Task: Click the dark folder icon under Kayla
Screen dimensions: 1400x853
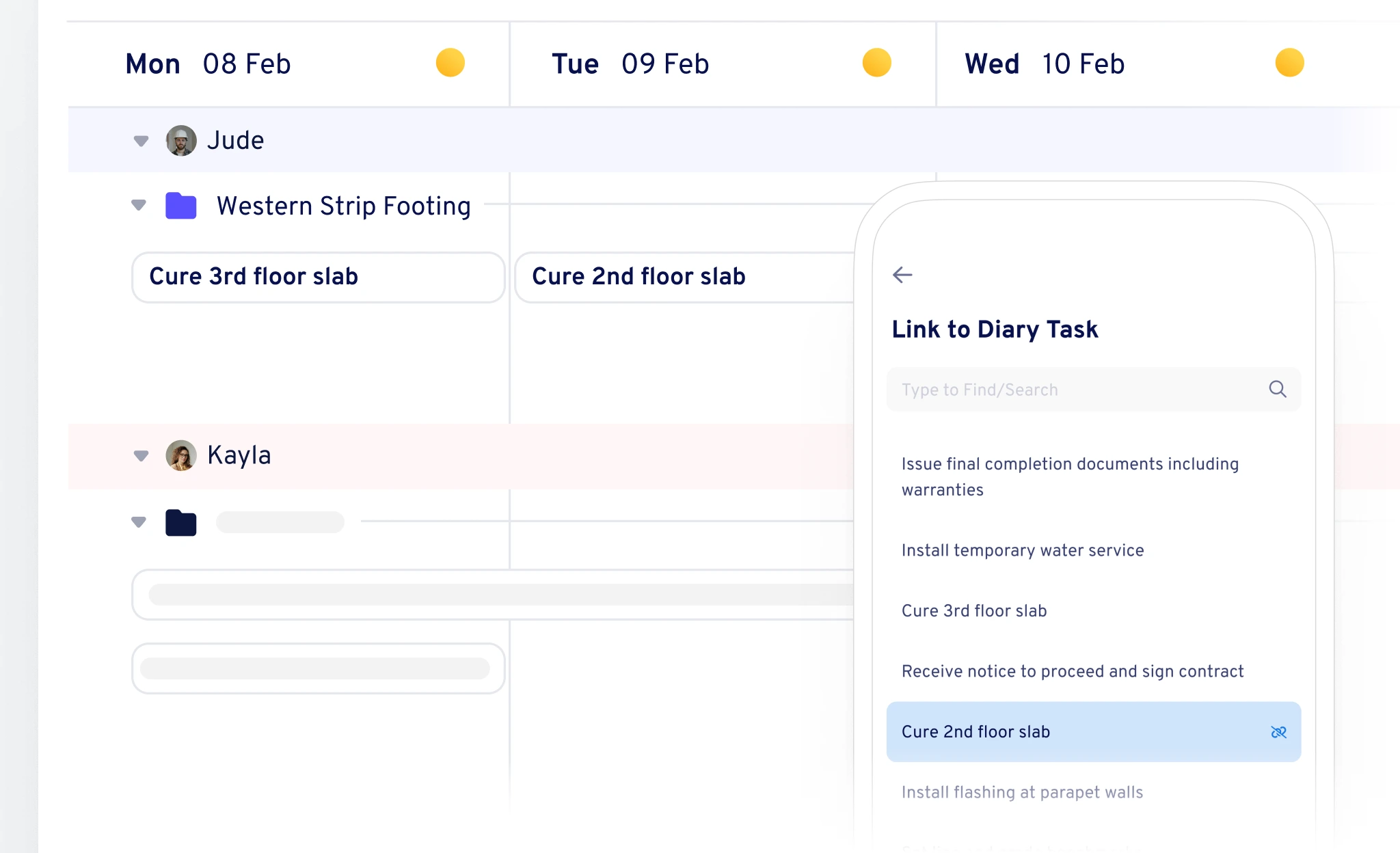Action: (x=181, y=523)
